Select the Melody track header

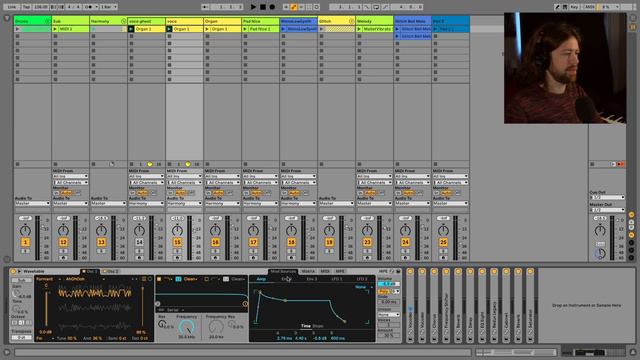point(374,21)
